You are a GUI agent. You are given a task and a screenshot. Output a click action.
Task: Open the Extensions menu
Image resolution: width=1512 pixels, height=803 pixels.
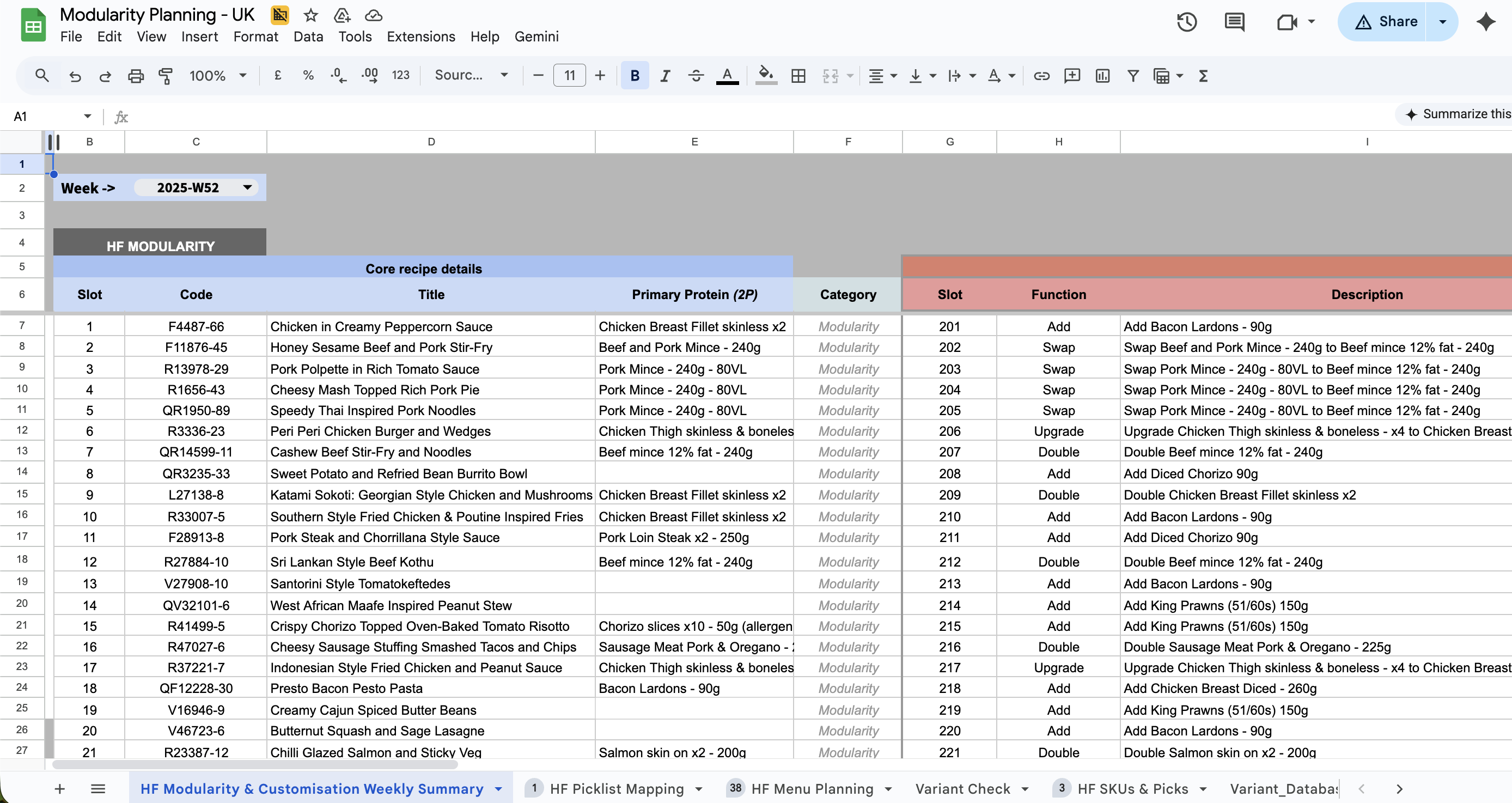[420, 36]
